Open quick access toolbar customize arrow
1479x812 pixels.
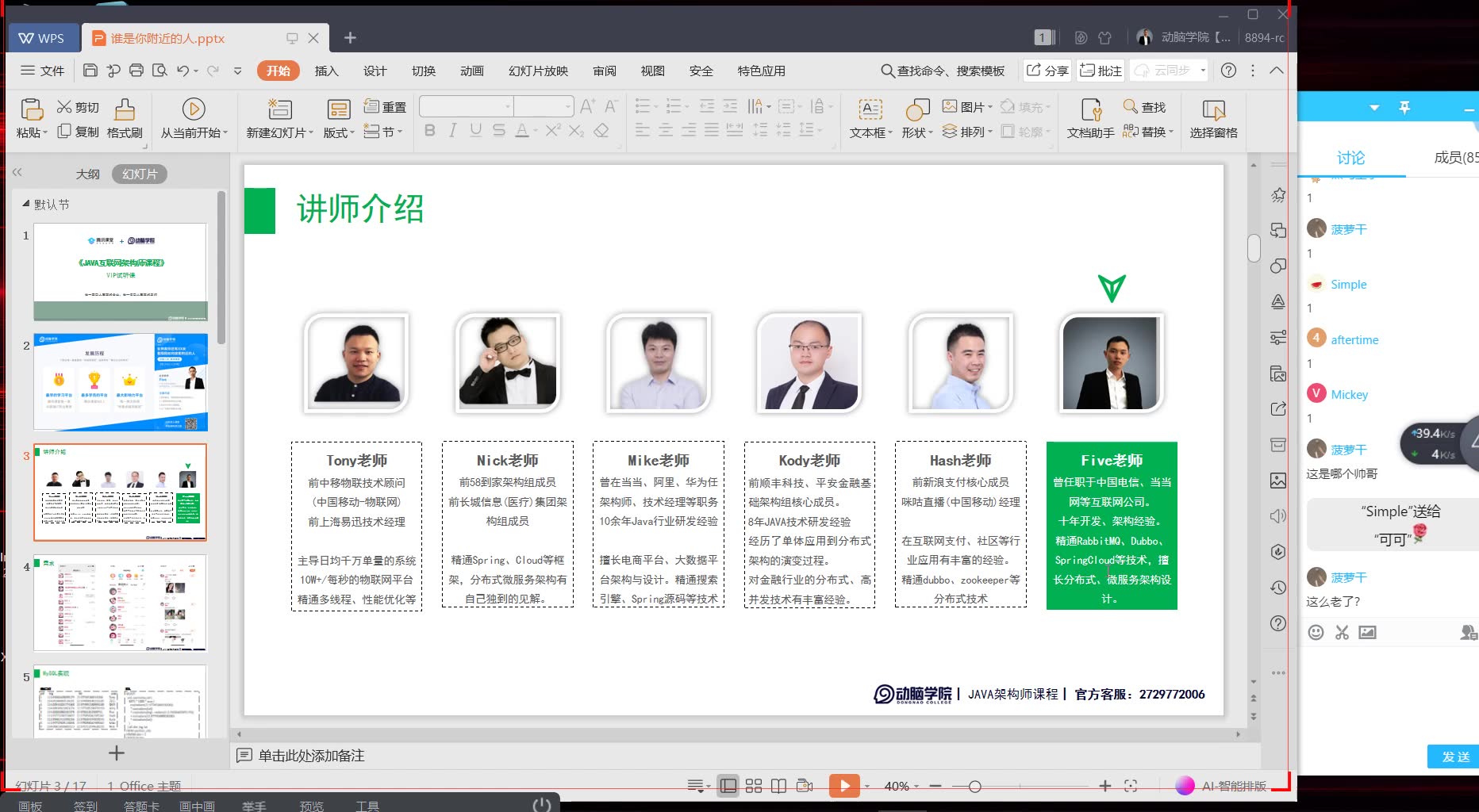(237, 71)
